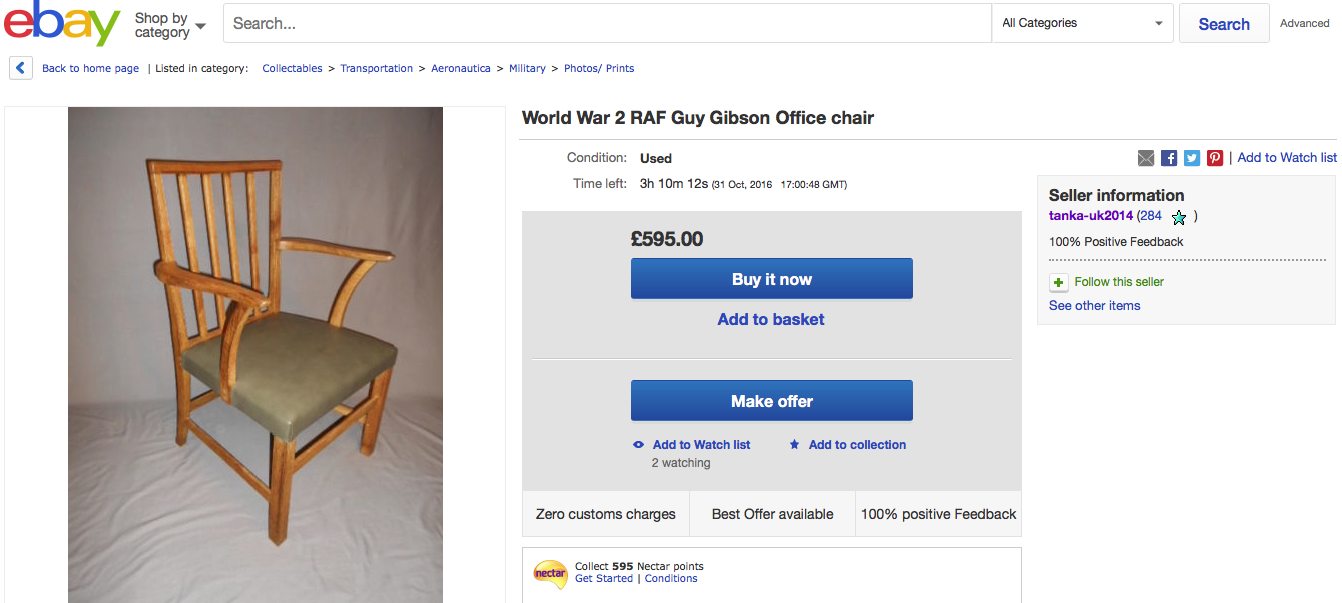This screenshot has width=1342, height=603.
Task: Expand Shop by category menu
Action: pyautogui.click(x=170, y=25)
